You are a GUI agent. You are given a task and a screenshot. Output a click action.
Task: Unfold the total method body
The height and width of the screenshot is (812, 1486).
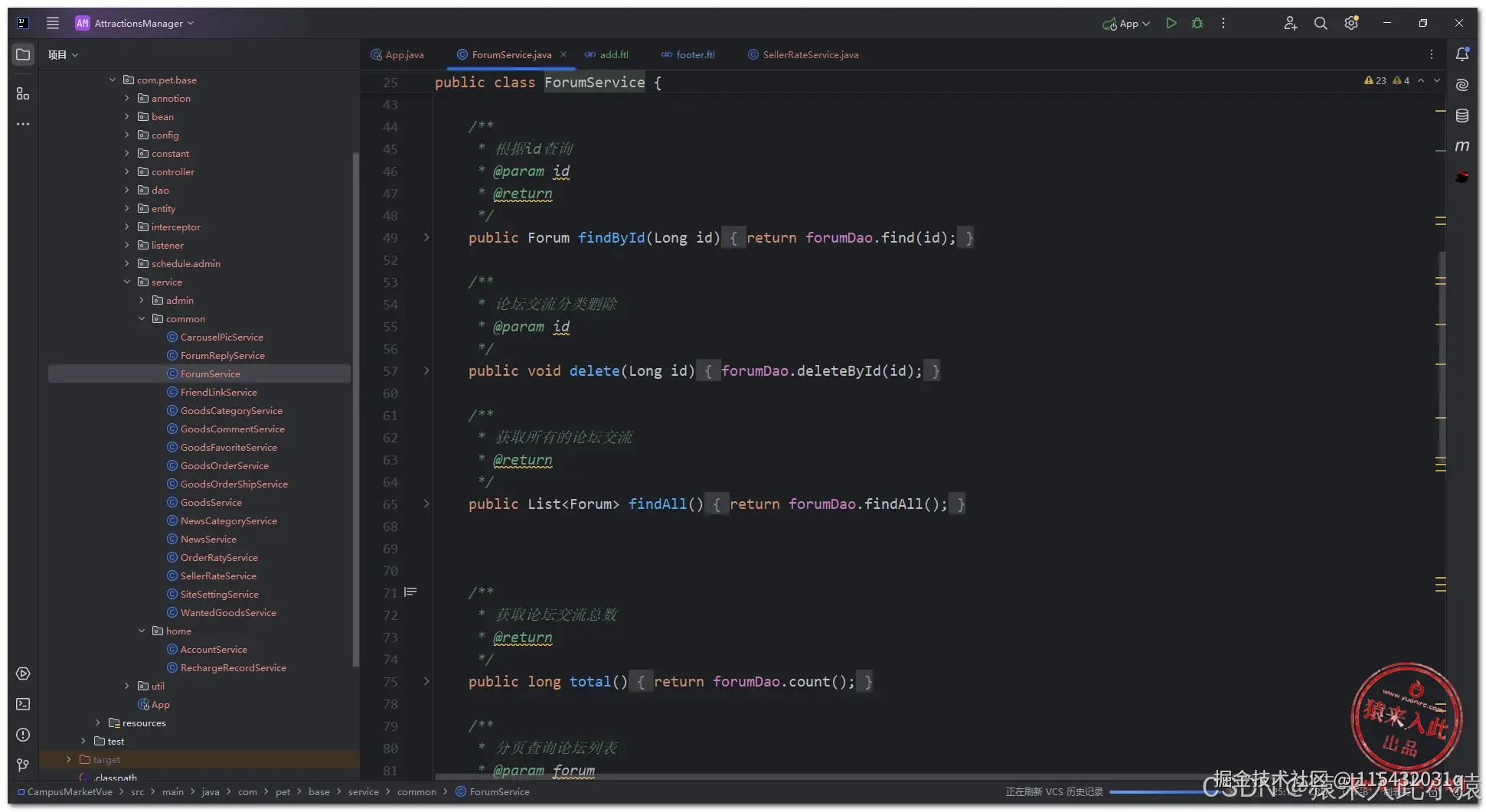click(x=426, y=681)
